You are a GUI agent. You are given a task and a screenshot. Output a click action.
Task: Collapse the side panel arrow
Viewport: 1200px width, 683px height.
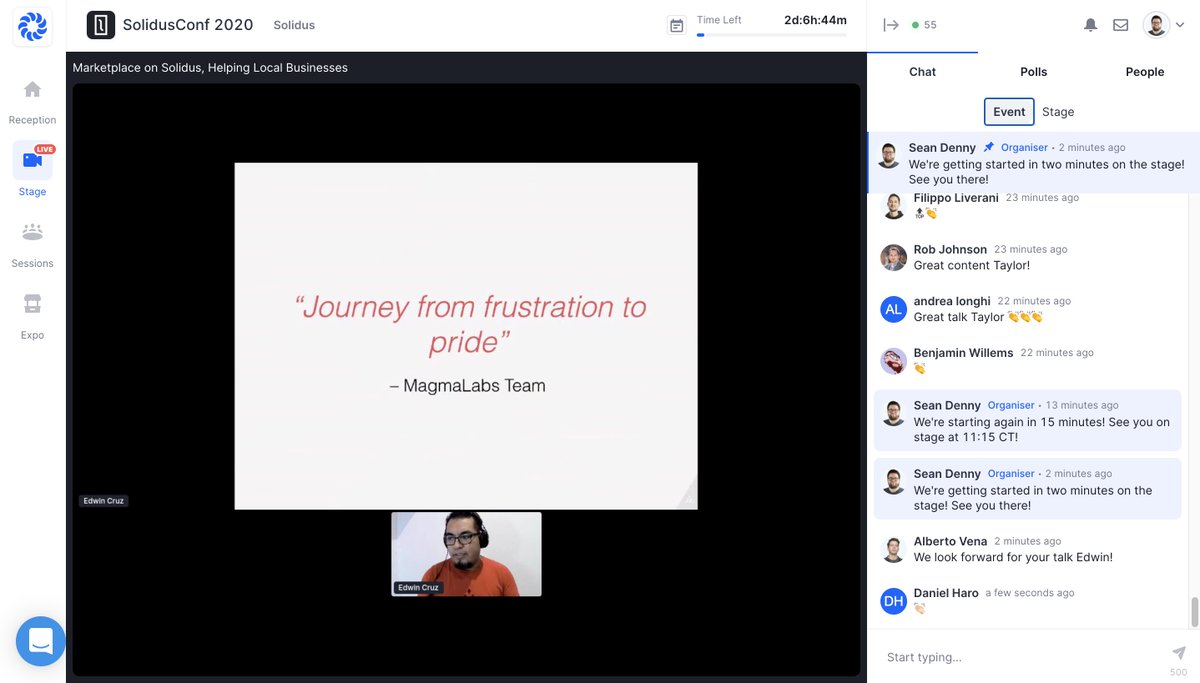click(891, 25)
